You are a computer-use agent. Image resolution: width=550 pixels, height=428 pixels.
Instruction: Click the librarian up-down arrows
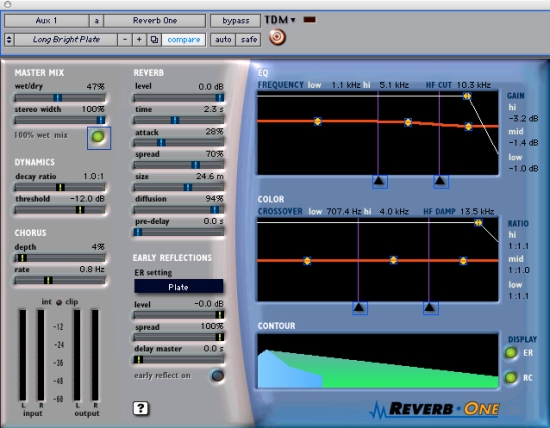pos(9,39)
